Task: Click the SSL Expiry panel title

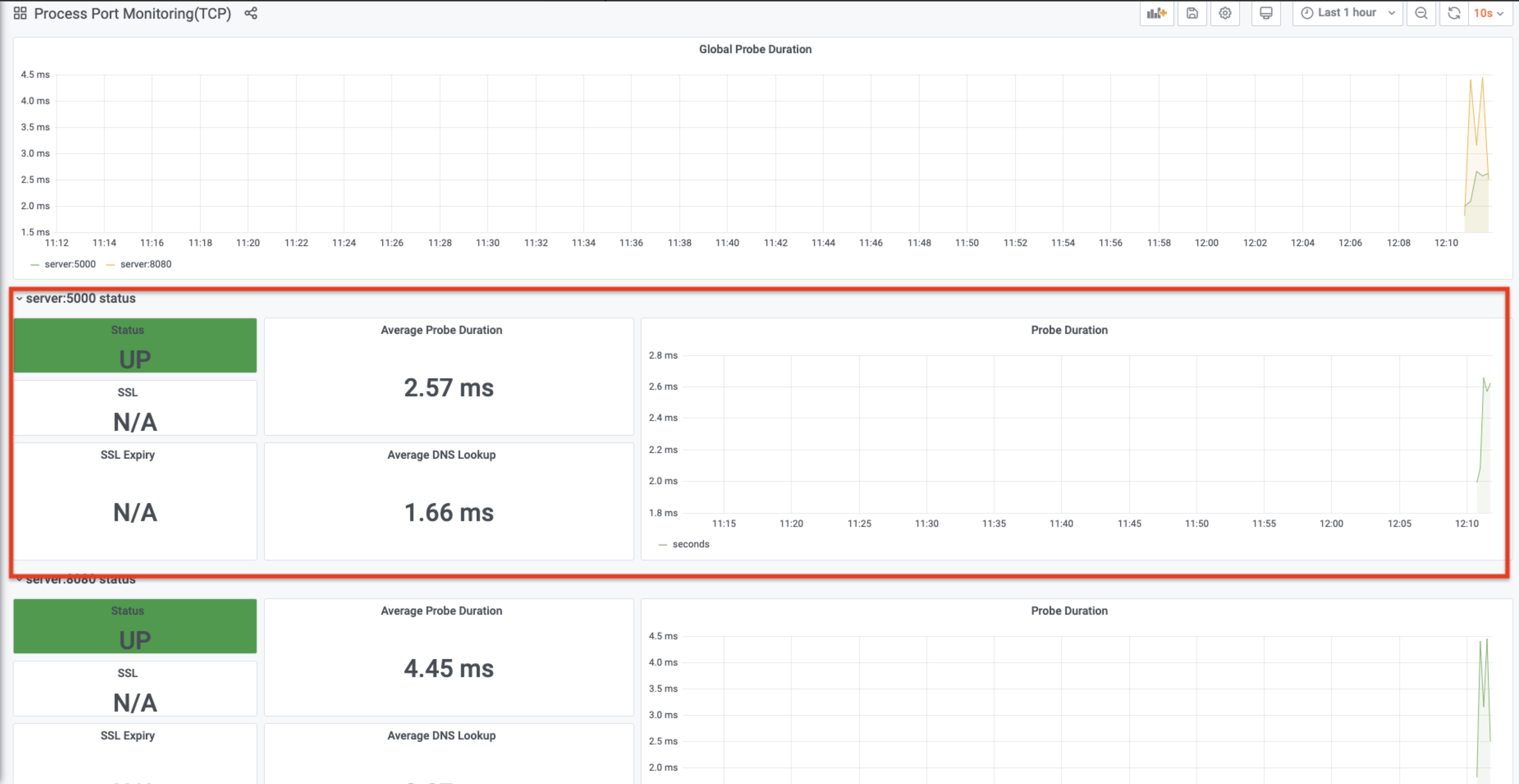Action: [127, 455]
